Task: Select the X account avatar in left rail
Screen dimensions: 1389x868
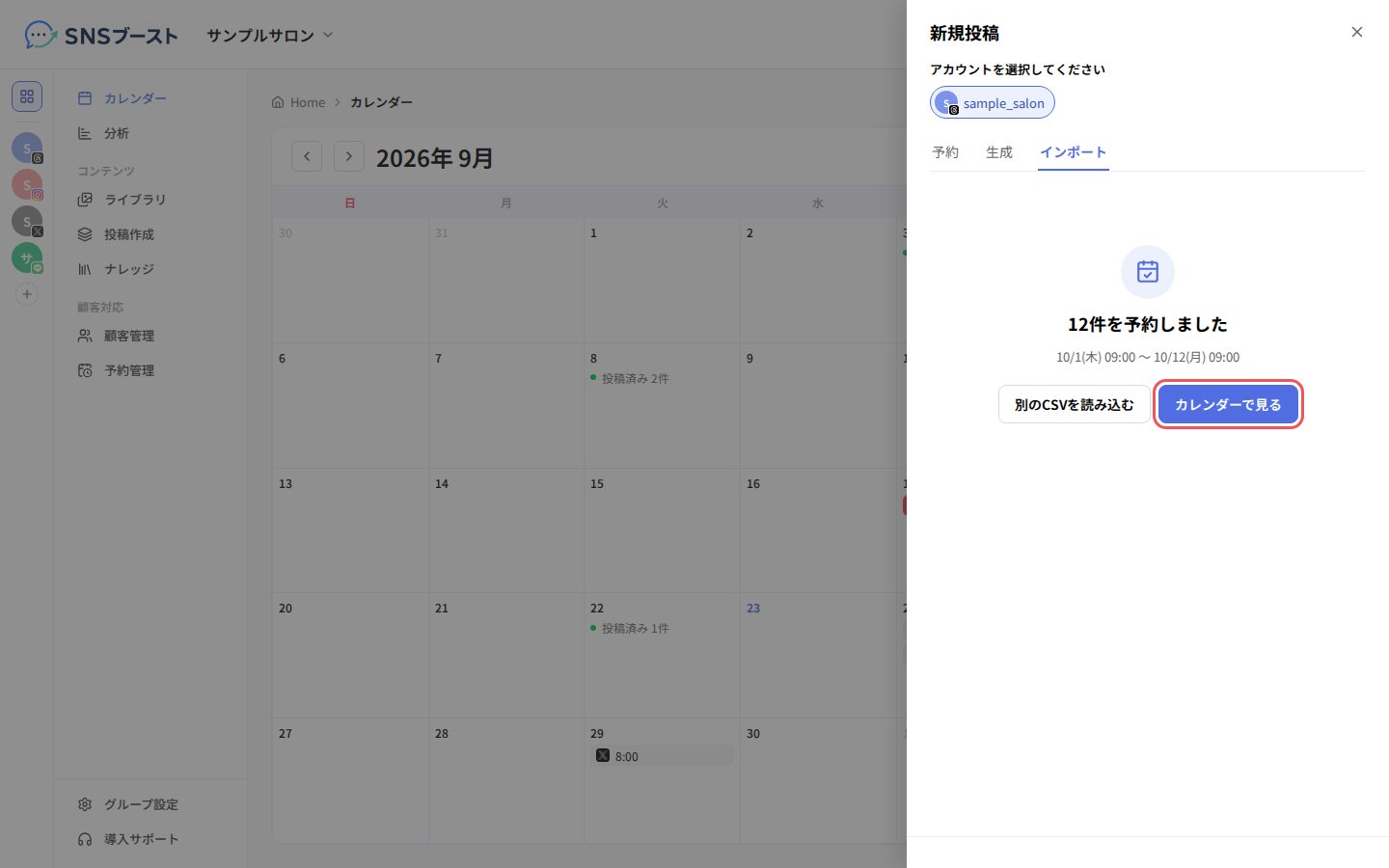Action: 27,221
